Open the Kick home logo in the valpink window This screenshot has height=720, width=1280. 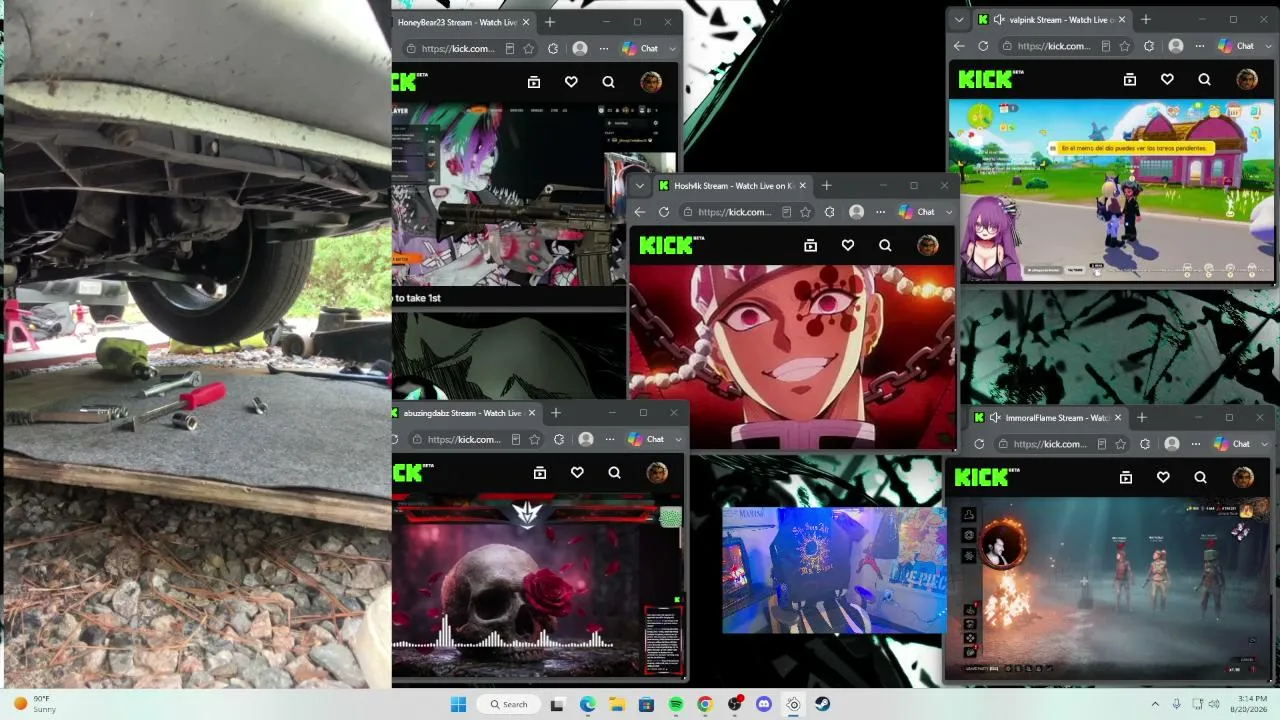(991, 79)
